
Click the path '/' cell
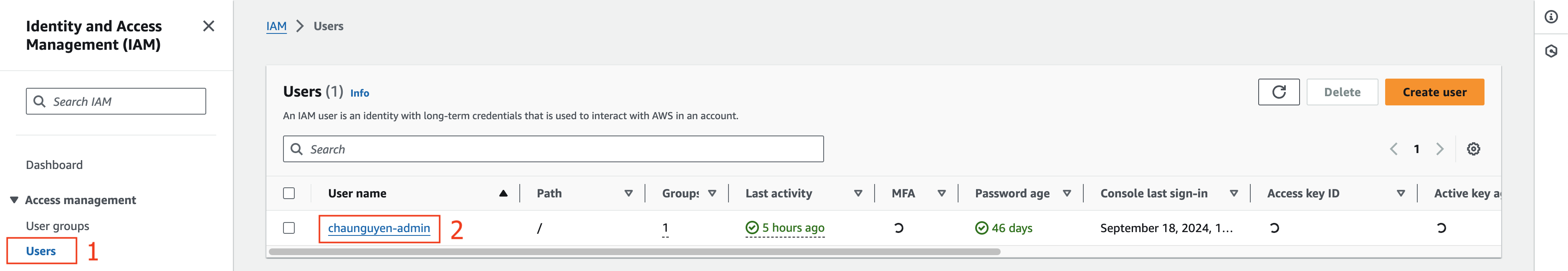[539, 228]
